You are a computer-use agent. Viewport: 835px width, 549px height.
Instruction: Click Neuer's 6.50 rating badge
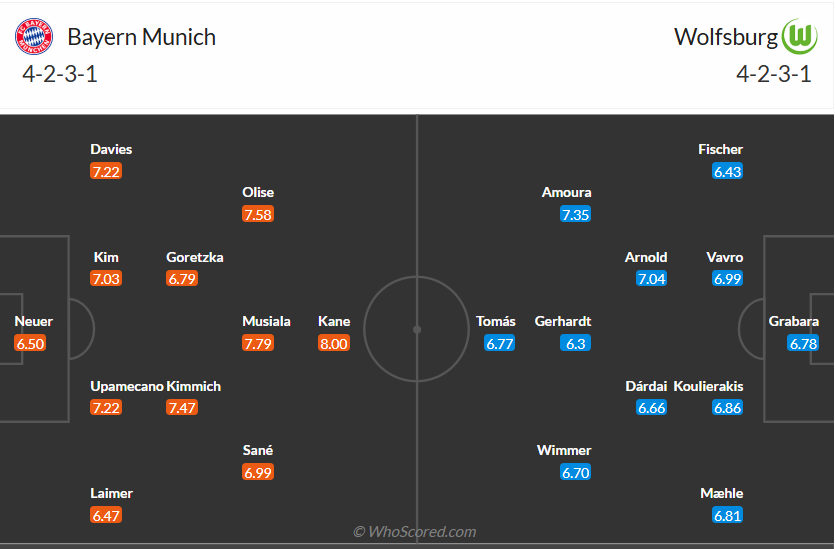[x=30, y=344]
